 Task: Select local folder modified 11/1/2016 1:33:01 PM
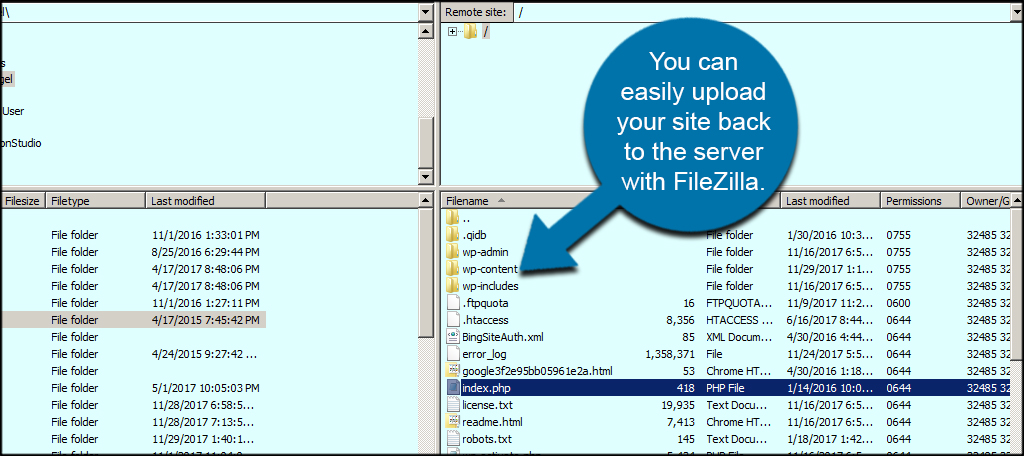[133, 235]
